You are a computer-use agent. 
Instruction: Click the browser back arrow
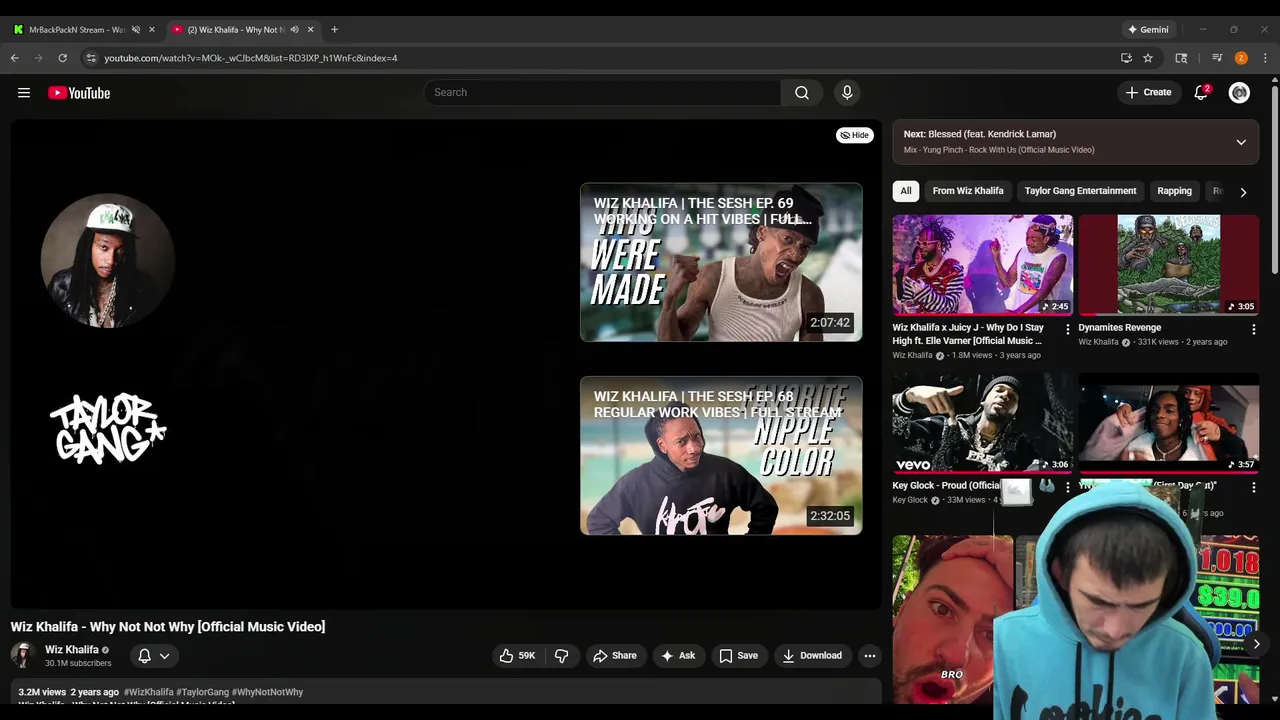click(x=15, y=58)
